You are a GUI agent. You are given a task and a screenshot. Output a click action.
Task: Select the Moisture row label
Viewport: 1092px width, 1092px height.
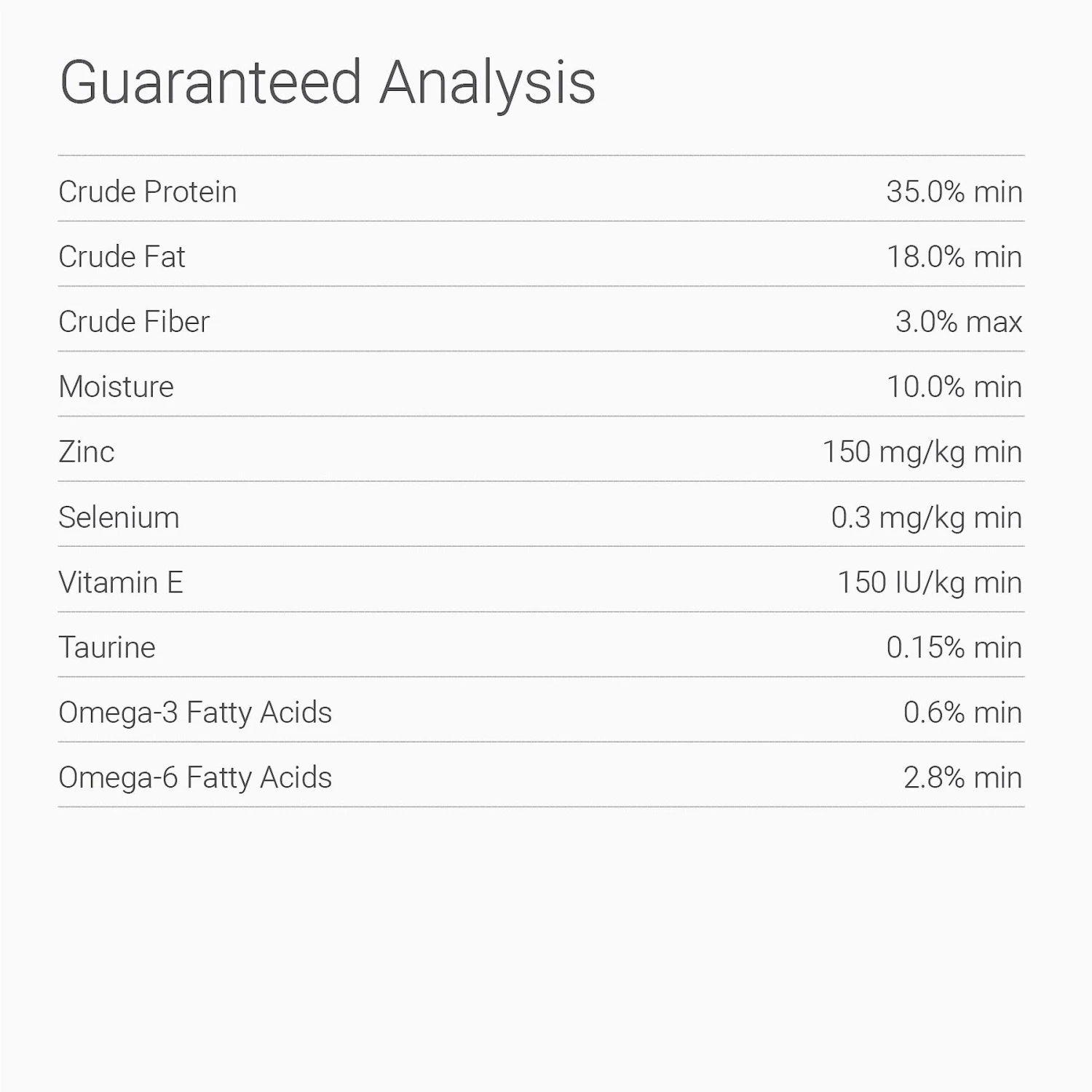(116, 387)
